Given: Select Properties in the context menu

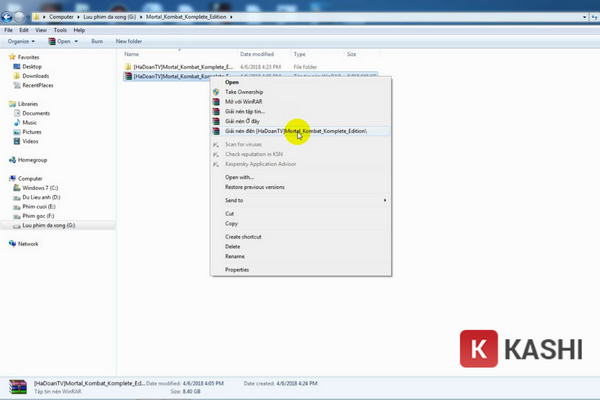Looking at the screenshot, I should 237,269.
